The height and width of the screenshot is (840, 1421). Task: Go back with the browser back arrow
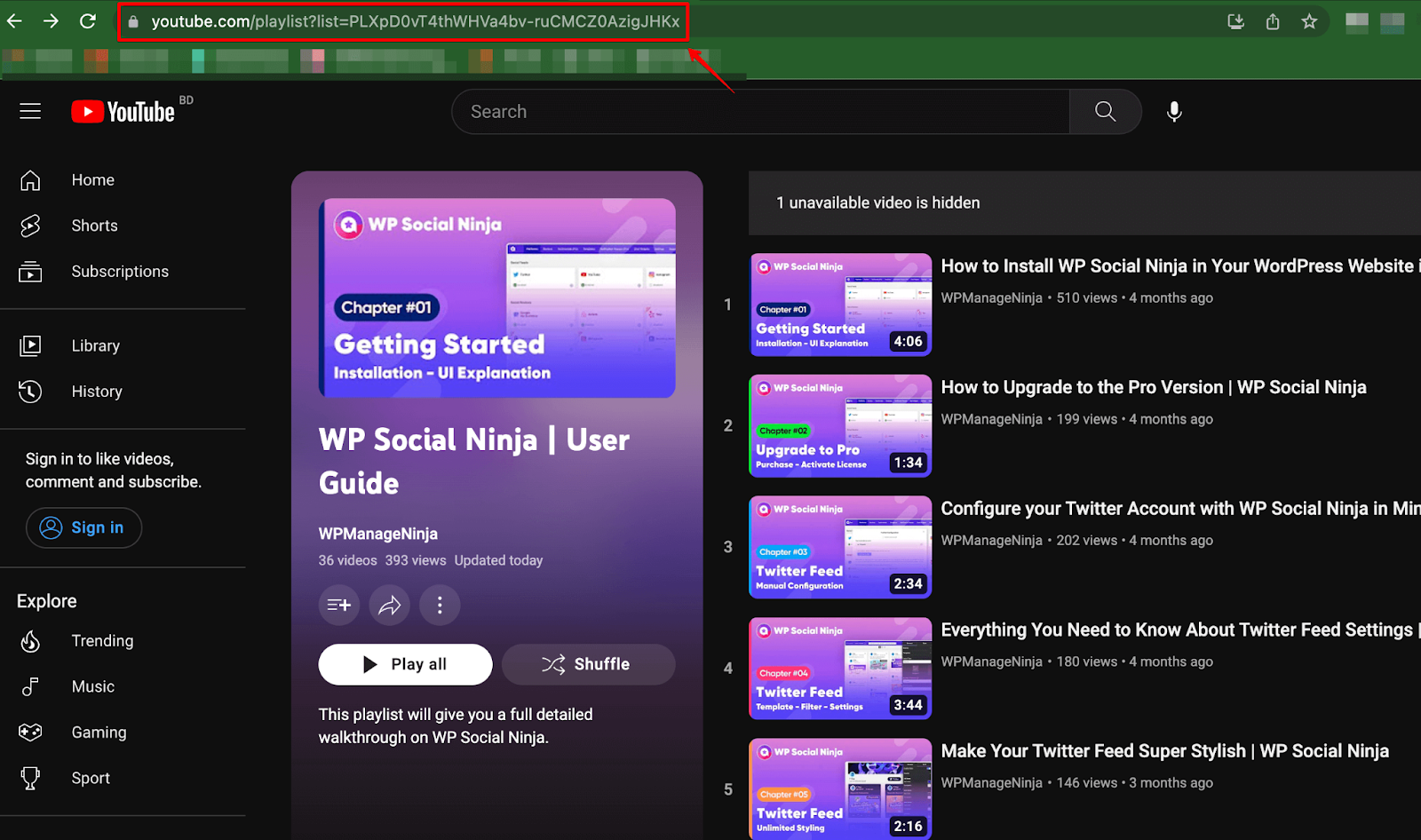click(x=15, y=21)
